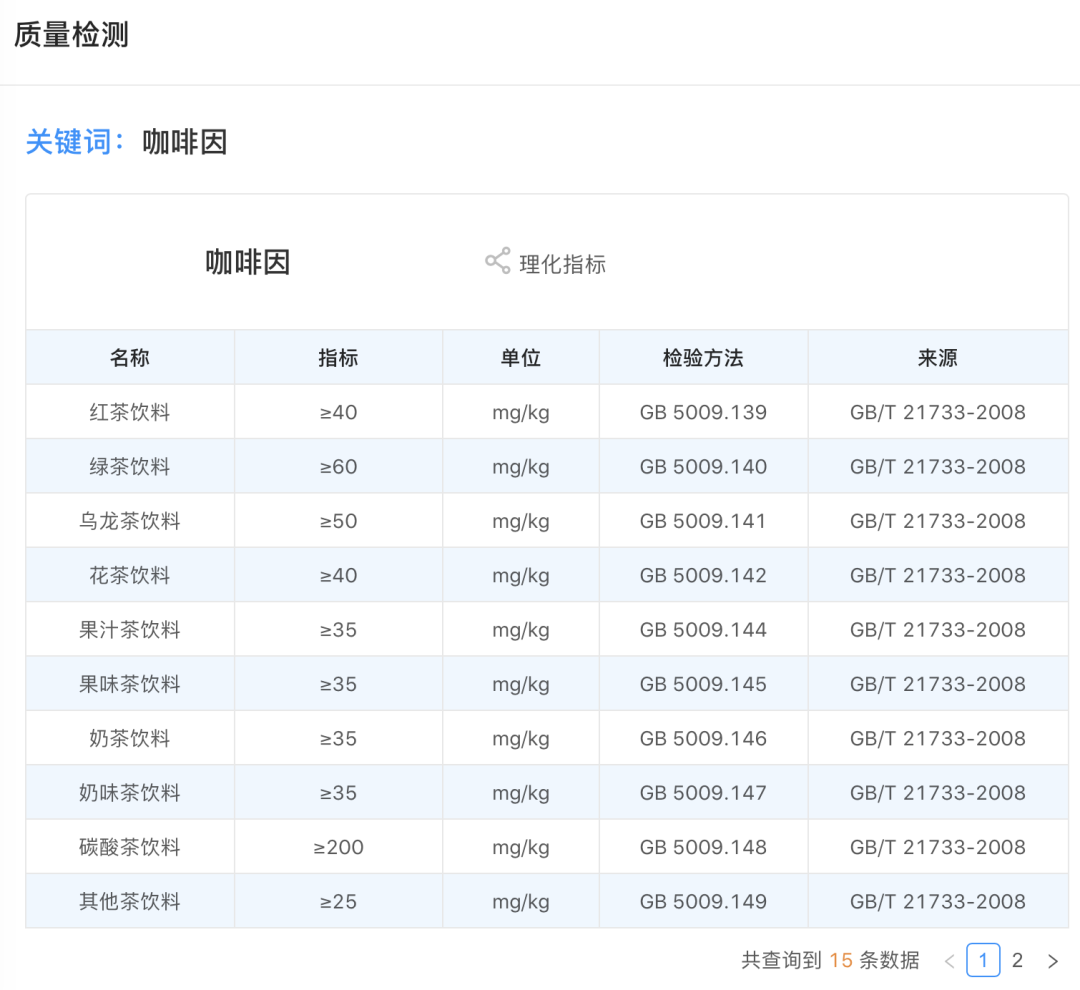Select the 乌龙茶饮料 cell
Image resolution: width=1080 pixels, height=990 pixels.
point(129,521)
